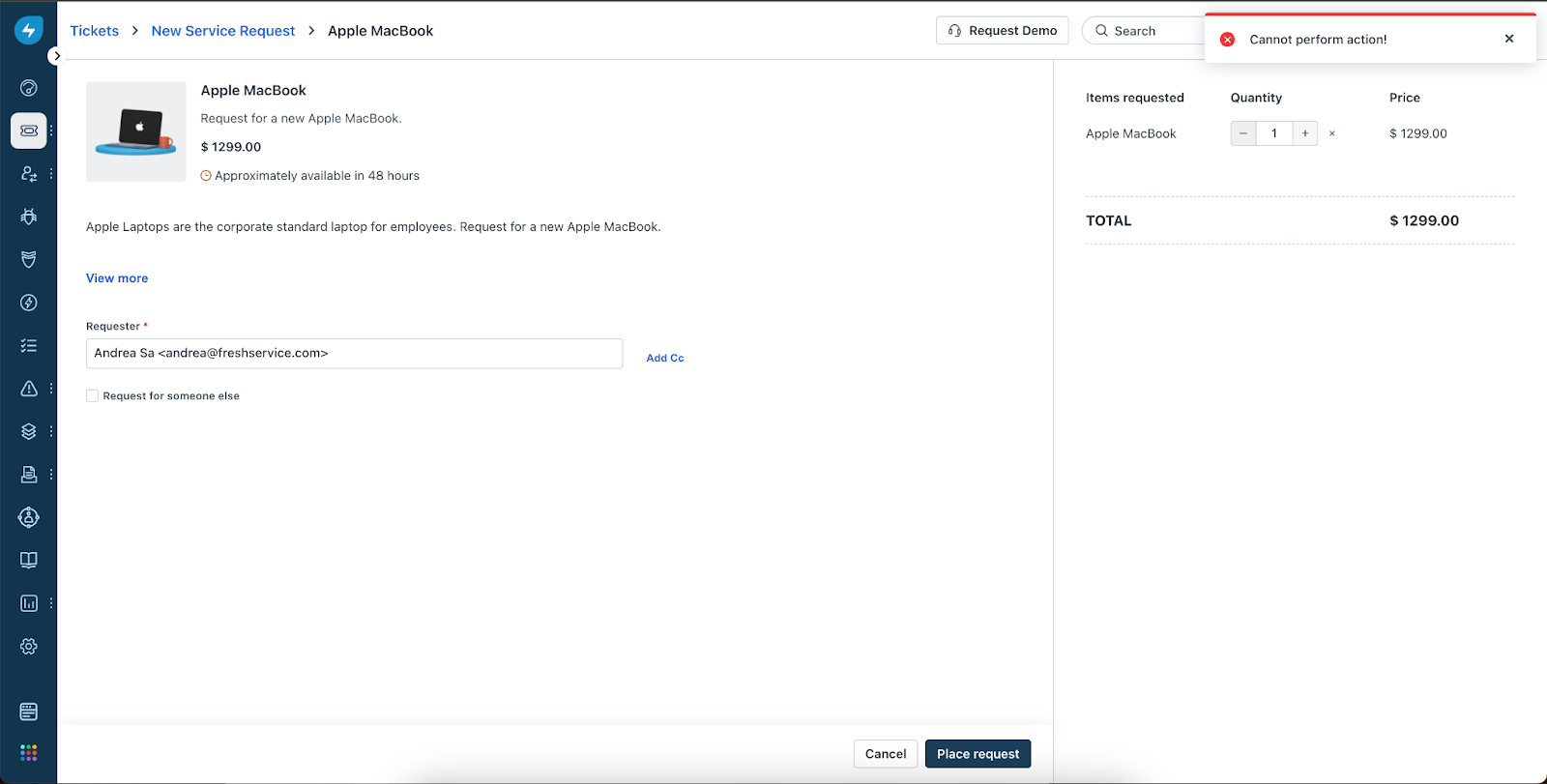Click Apple MacBook in items requested
1547x784 pixels.
1131,133
